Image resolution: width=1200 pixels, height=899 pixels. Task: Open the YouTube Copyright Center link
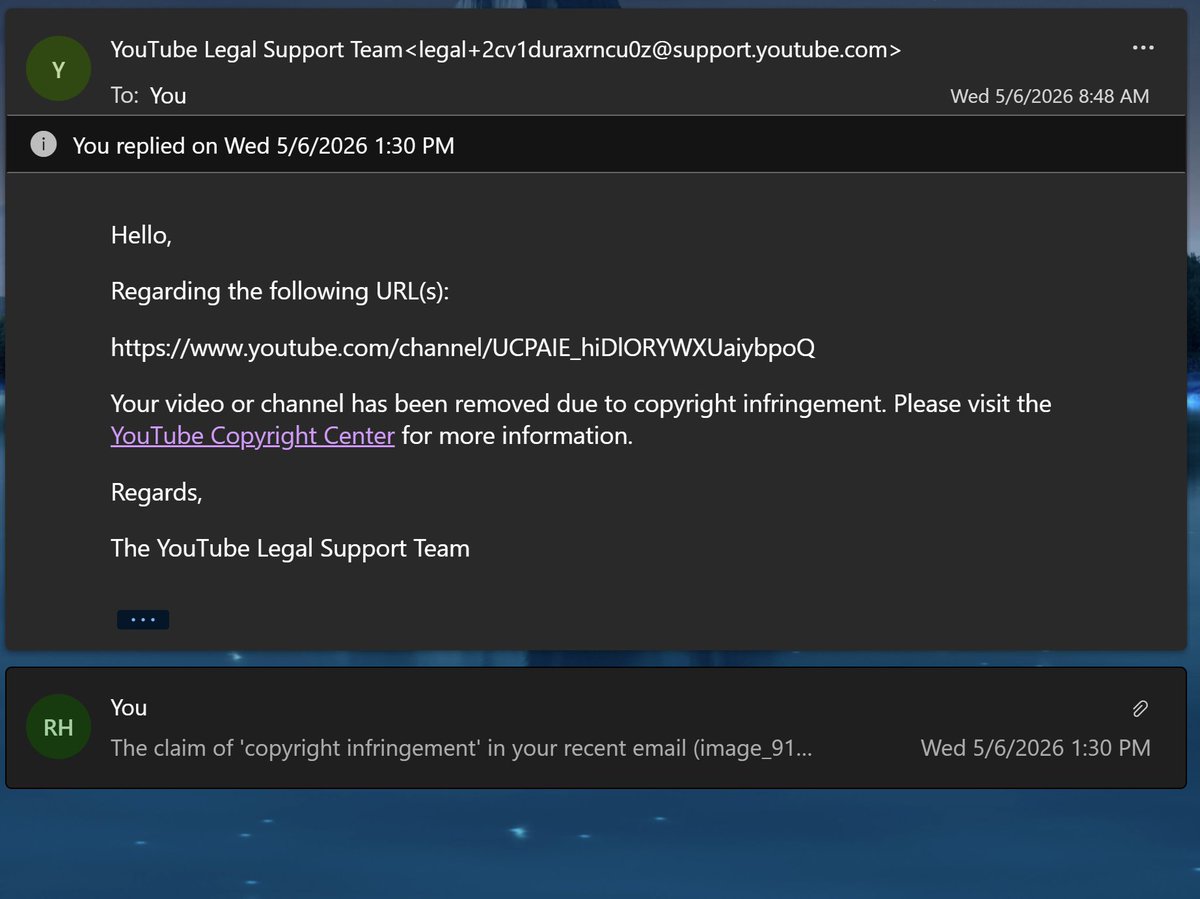click(x=253, y=436)
